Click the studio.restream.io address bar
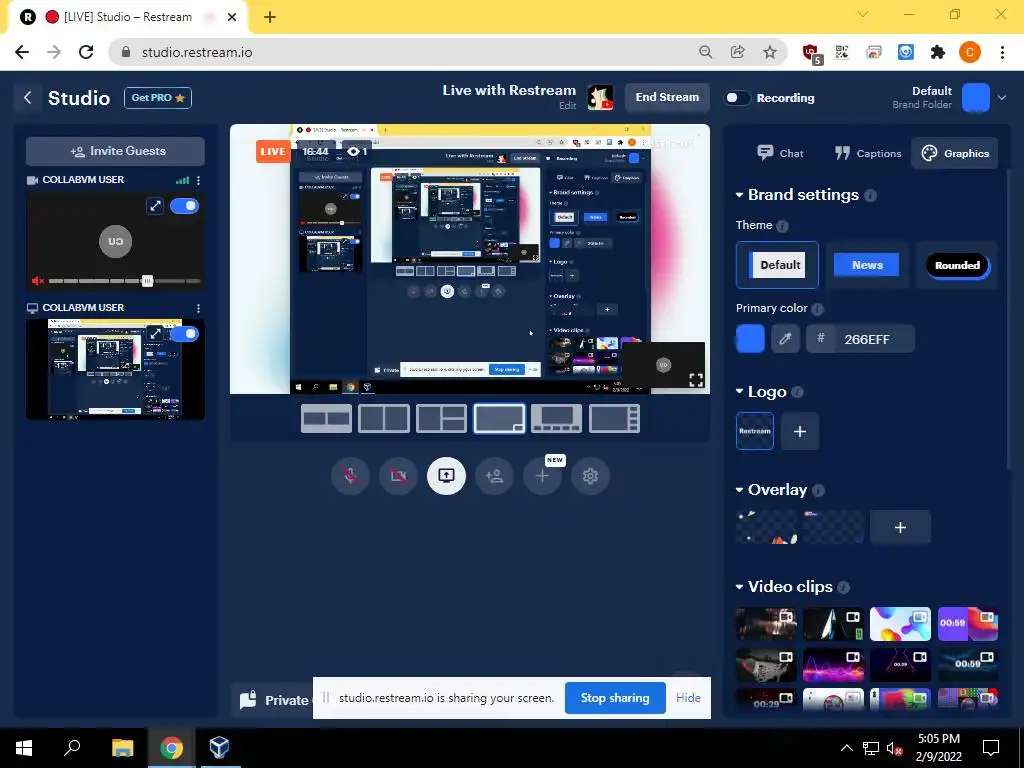Viewport: 1024px width, 768px height. pyautogui.click(x=405, y=52)
